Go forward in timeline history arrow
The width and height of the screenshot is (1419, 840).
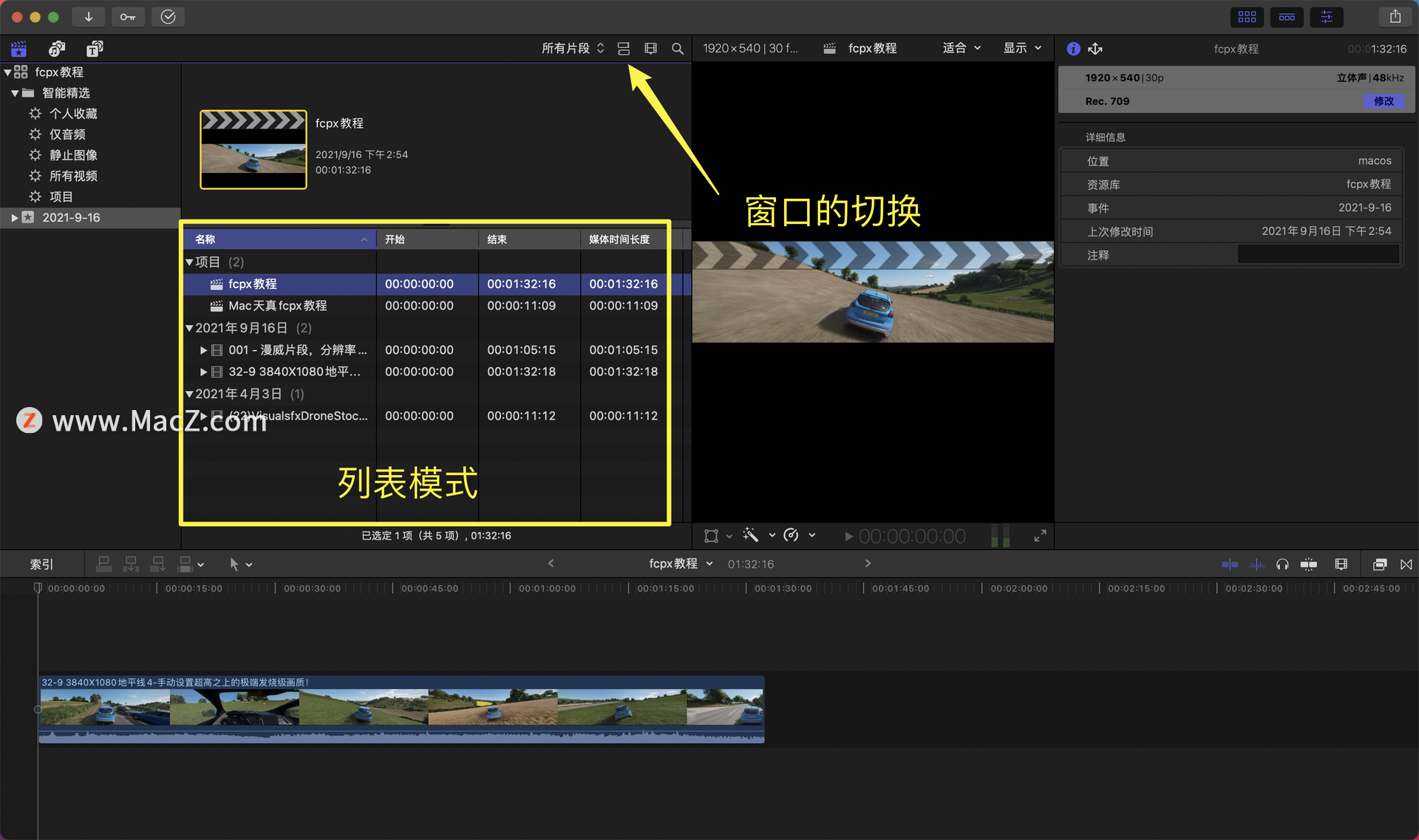[x=868, y=564]
